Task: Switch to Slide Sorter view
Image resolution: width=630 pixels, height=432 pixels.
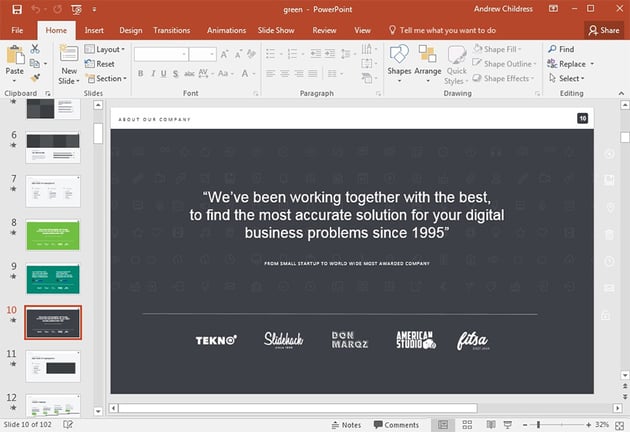Action: (465, 425)
